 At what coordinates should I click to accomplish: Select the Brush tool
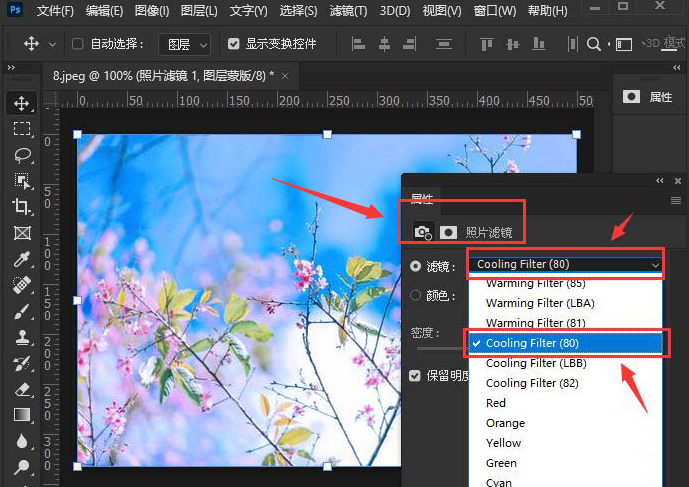point(22,311)
